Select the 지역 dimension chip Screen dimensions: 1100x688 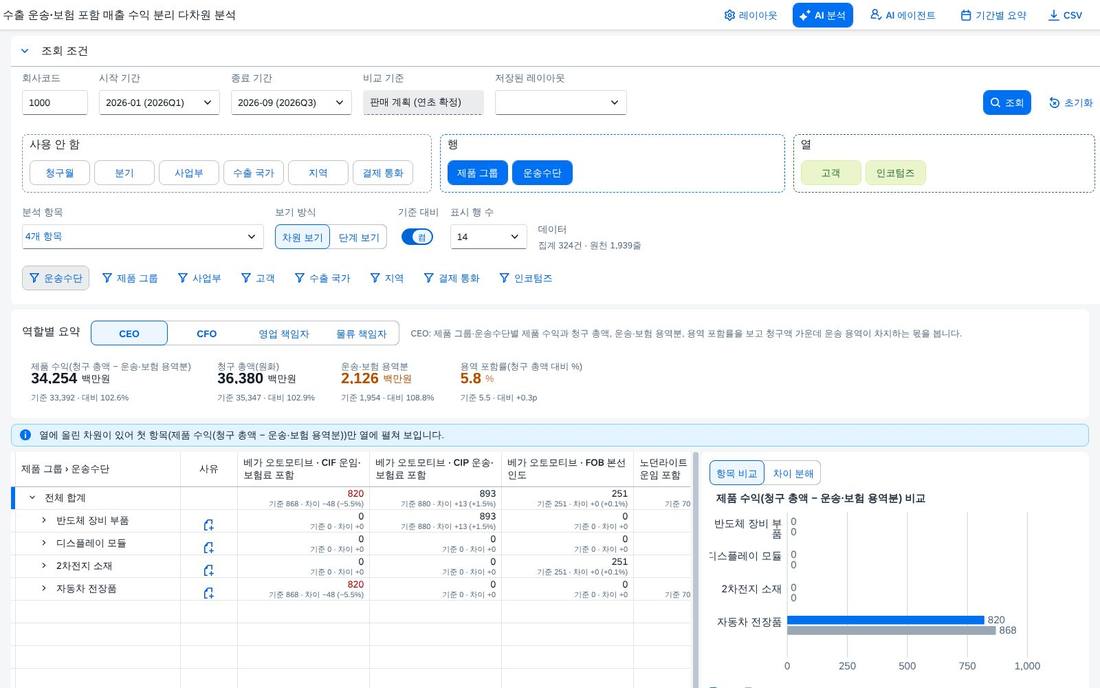(318, 173)
